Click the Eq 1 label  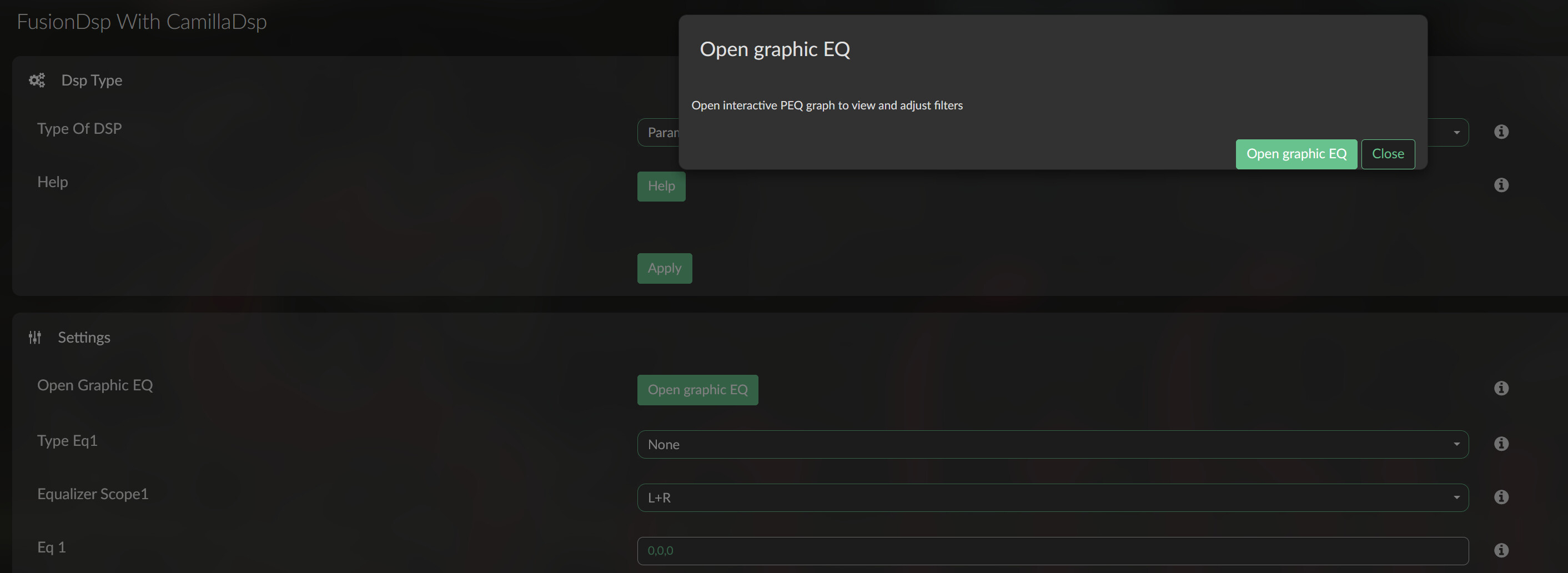click(x=51, y=547)
